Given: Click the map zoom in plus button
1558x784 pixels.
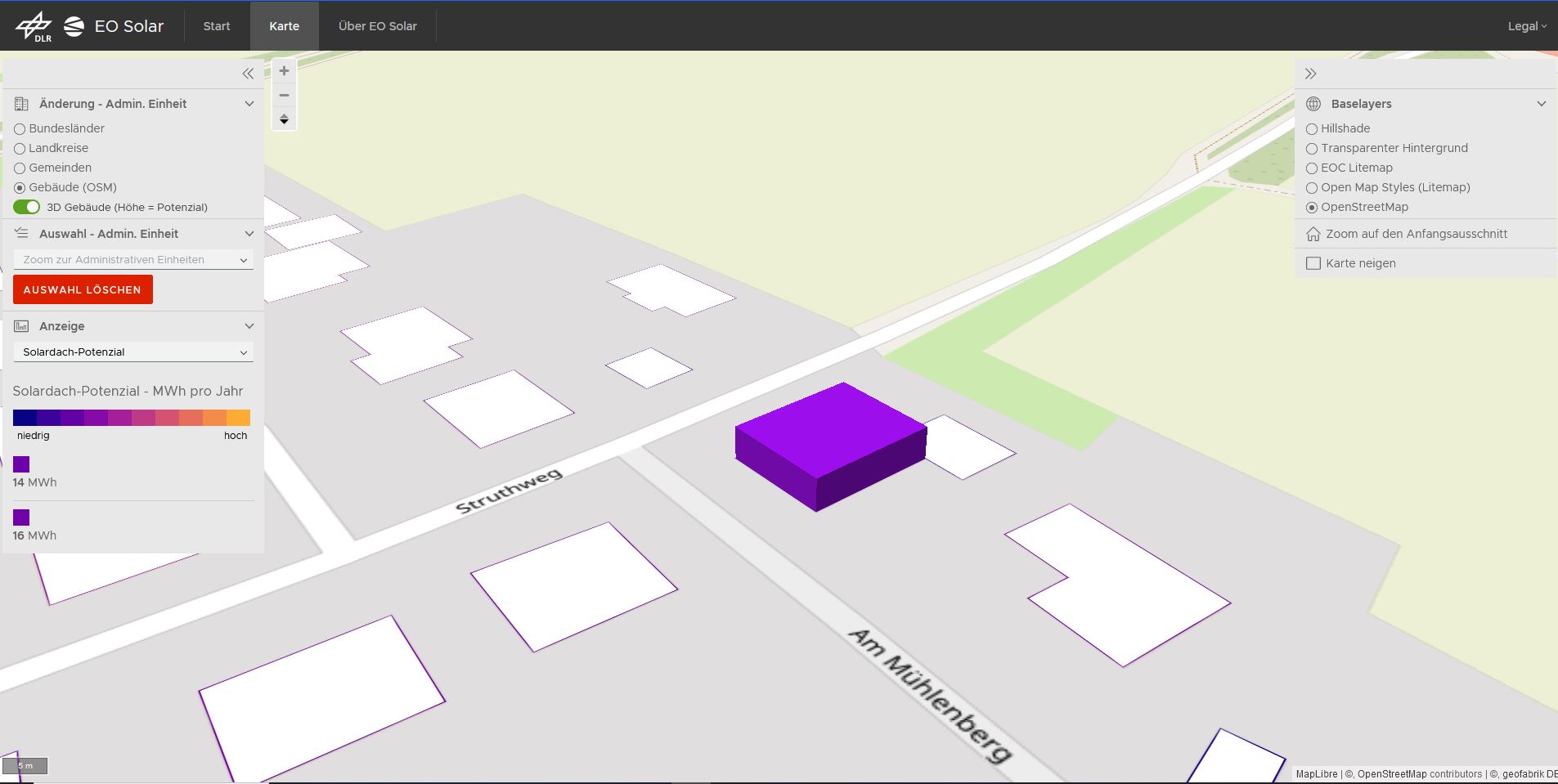Looking at the screenshot, I should point(284,71).
